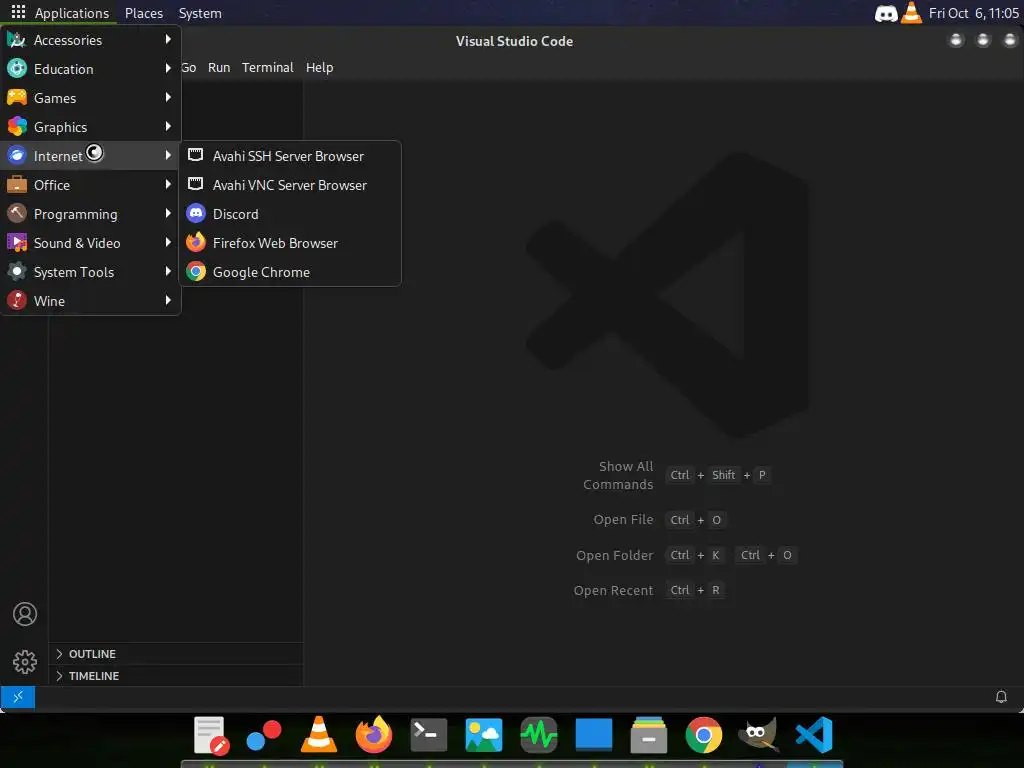Open the Places menu

[x=144, y=13]
